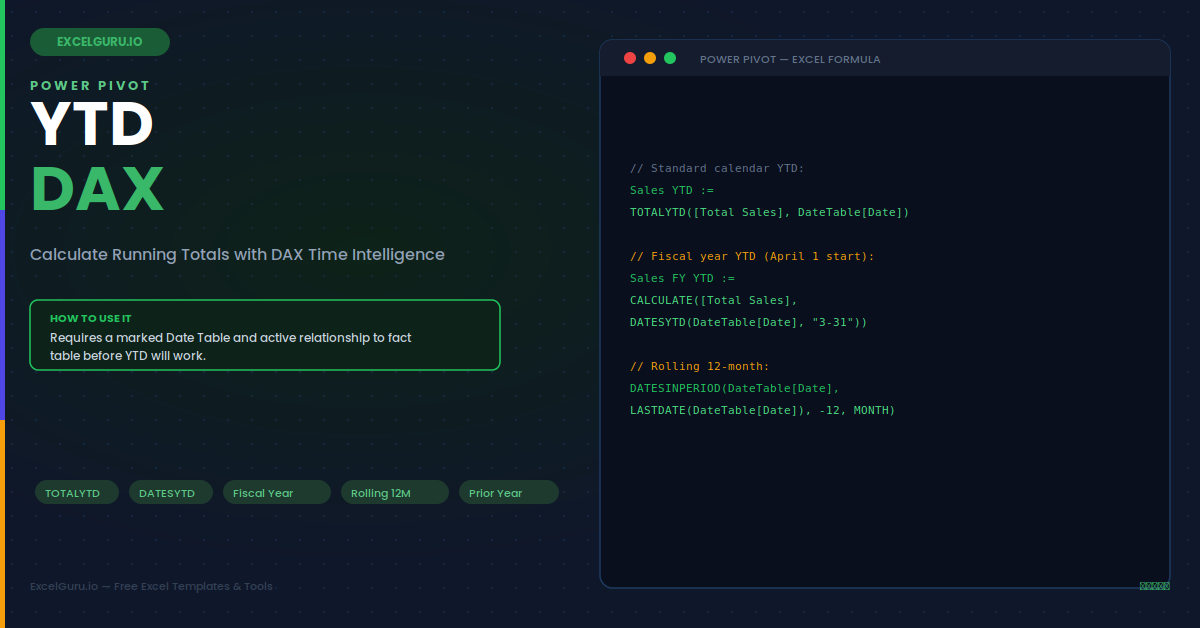The image size is (1200, 628).
Task: Click the green pattern badge at window corner
Action: [x=1154, y=586]
